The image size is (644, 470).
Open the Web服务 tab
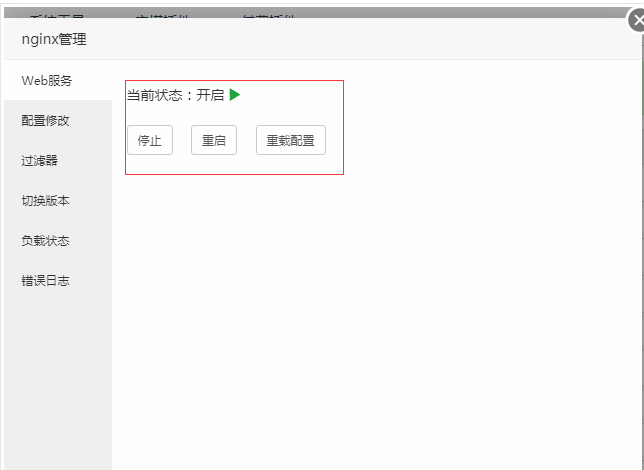58,81
